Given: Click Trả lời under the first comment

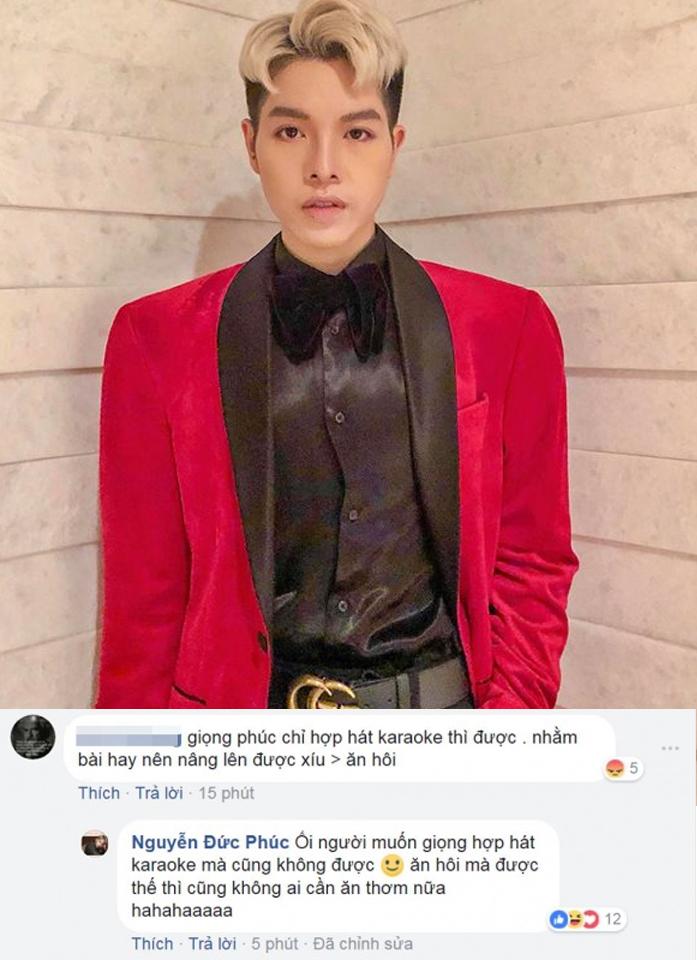Looking at the screenshot, I should [x=159, y=793].
